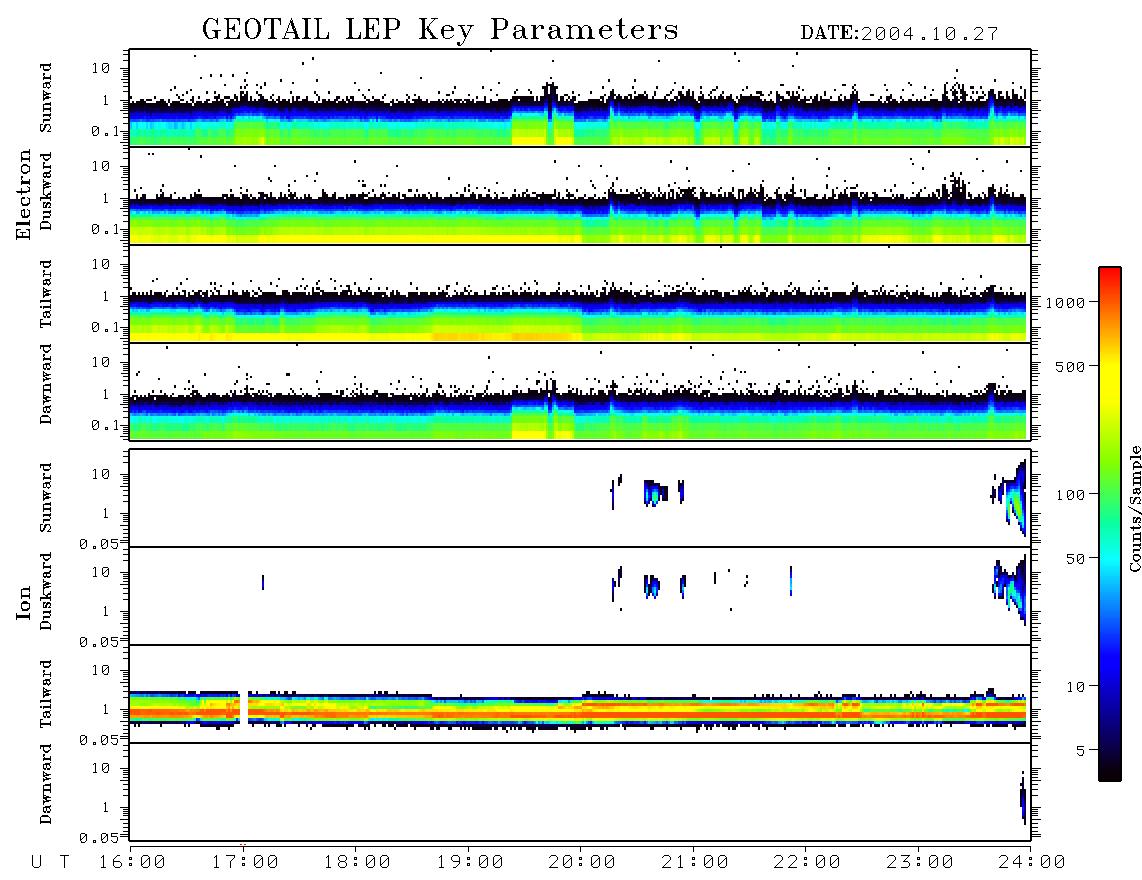The image size is (1142, 880).
Task: Click the 24:00 time tick label
Action: click(x=1031, y=863)
